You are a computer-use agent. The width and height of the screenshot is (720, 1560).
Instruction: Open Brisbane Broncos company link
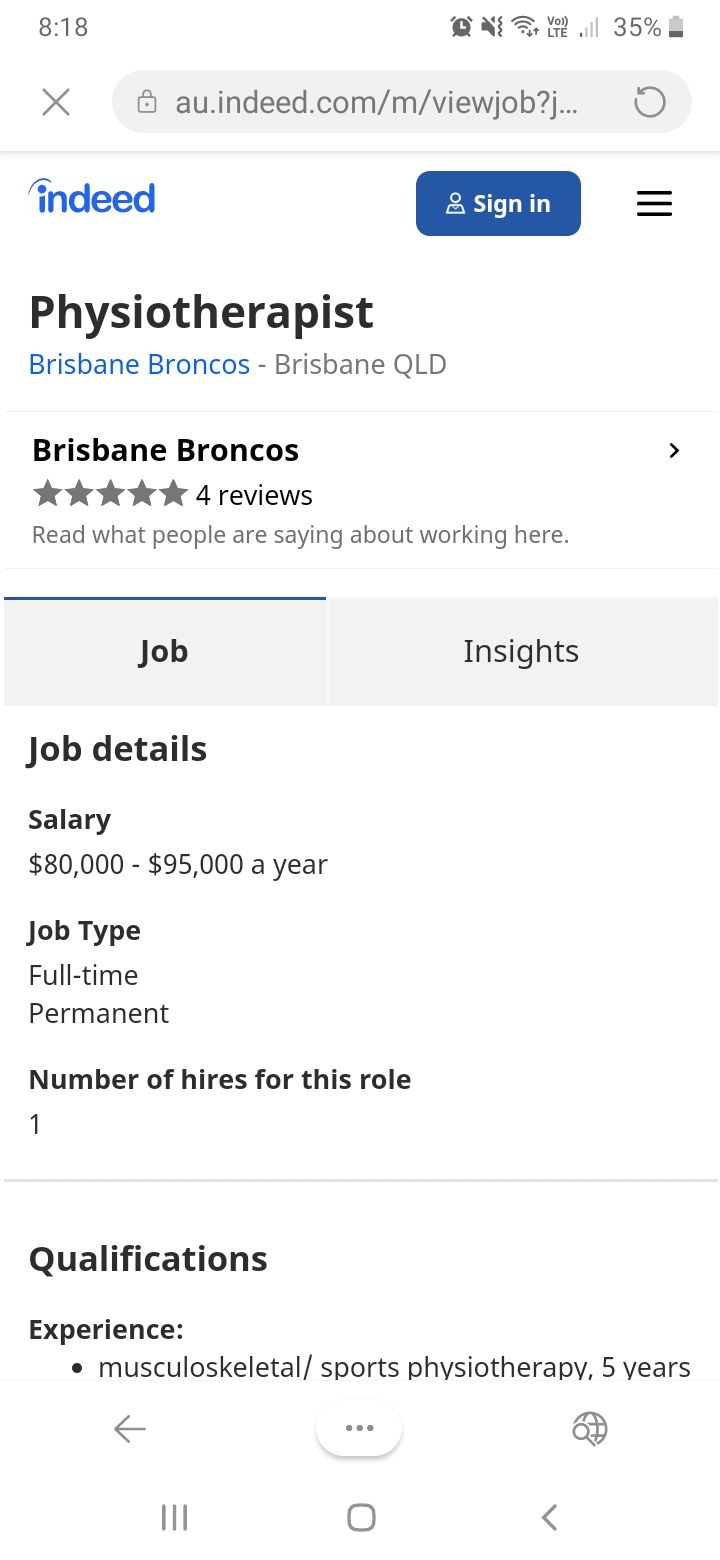point(139,364)
